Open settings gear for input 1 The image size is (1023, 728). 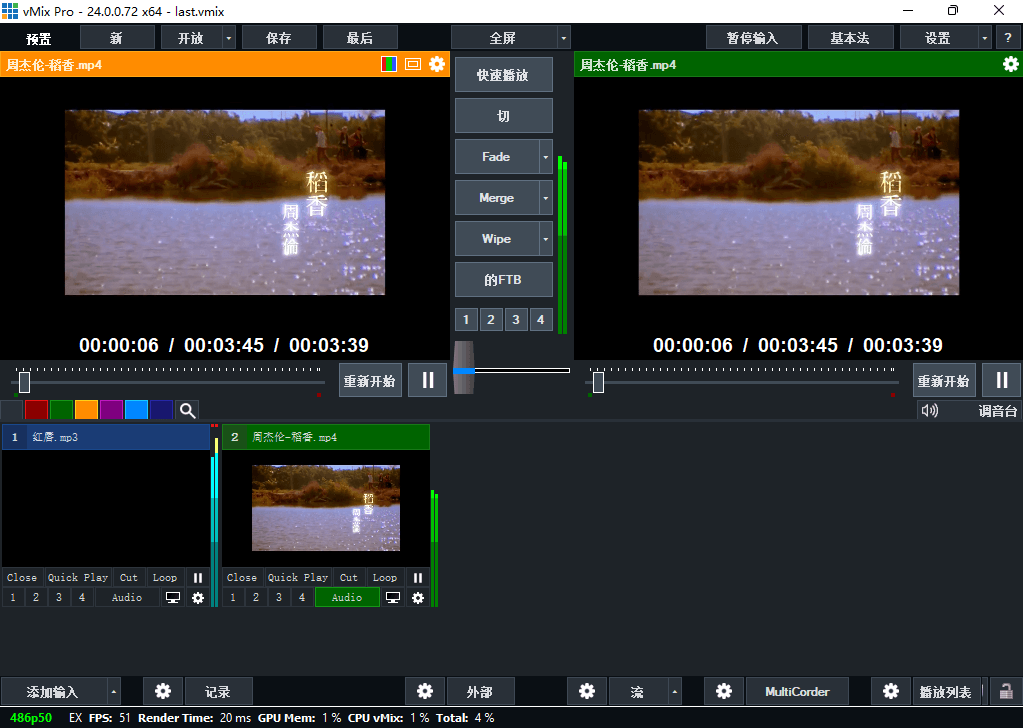coord(198,598)
